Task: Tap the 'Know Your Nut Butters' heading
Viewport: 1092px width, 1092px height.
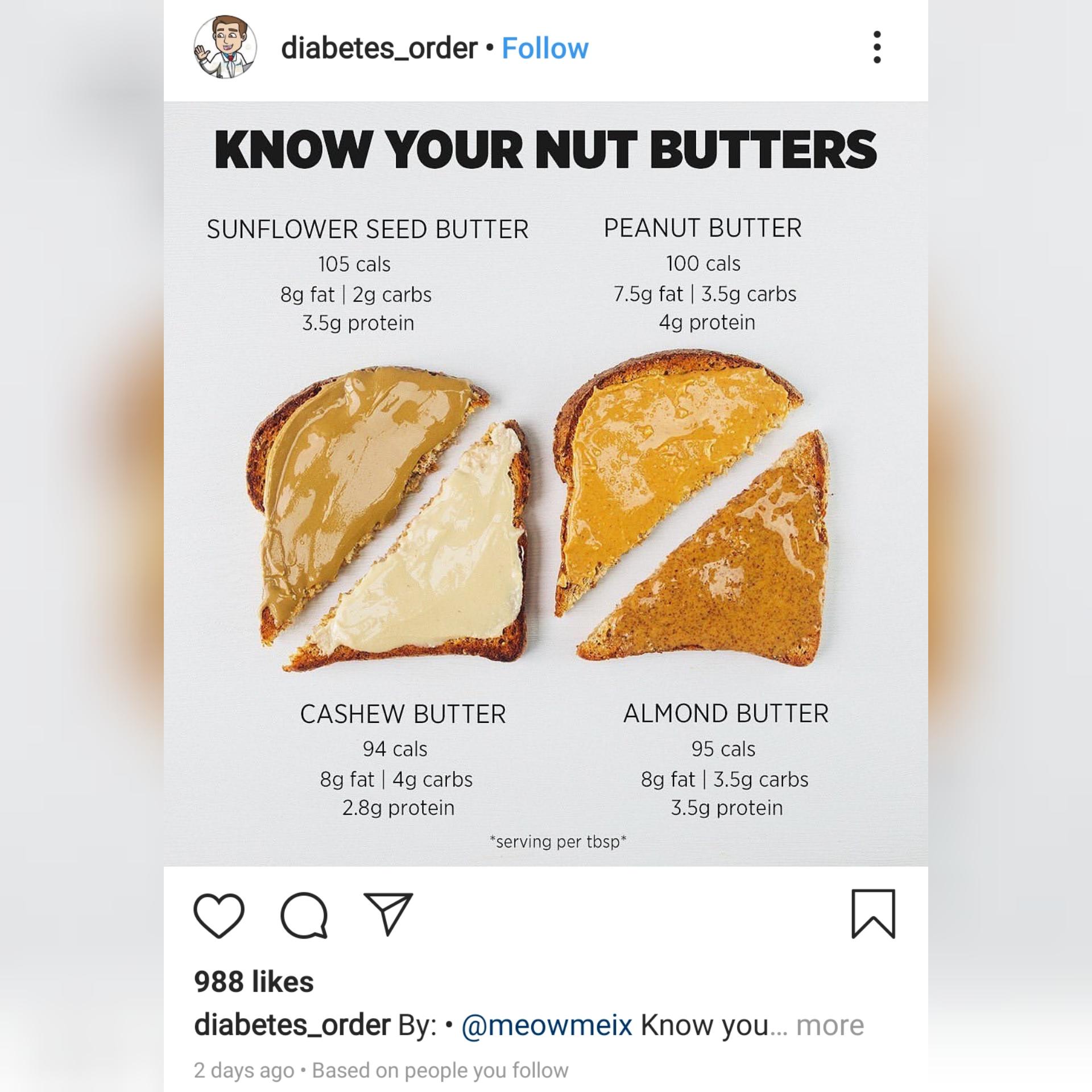Action: 545,149
